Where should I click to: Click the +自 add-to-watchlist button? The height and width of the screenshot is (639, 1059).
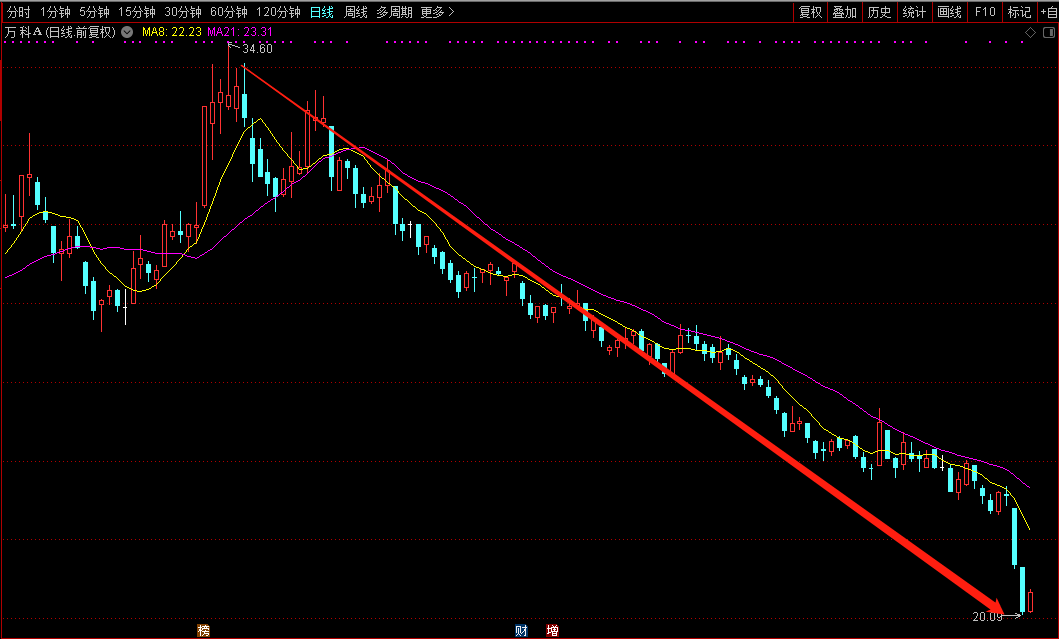coord(1049,12)
